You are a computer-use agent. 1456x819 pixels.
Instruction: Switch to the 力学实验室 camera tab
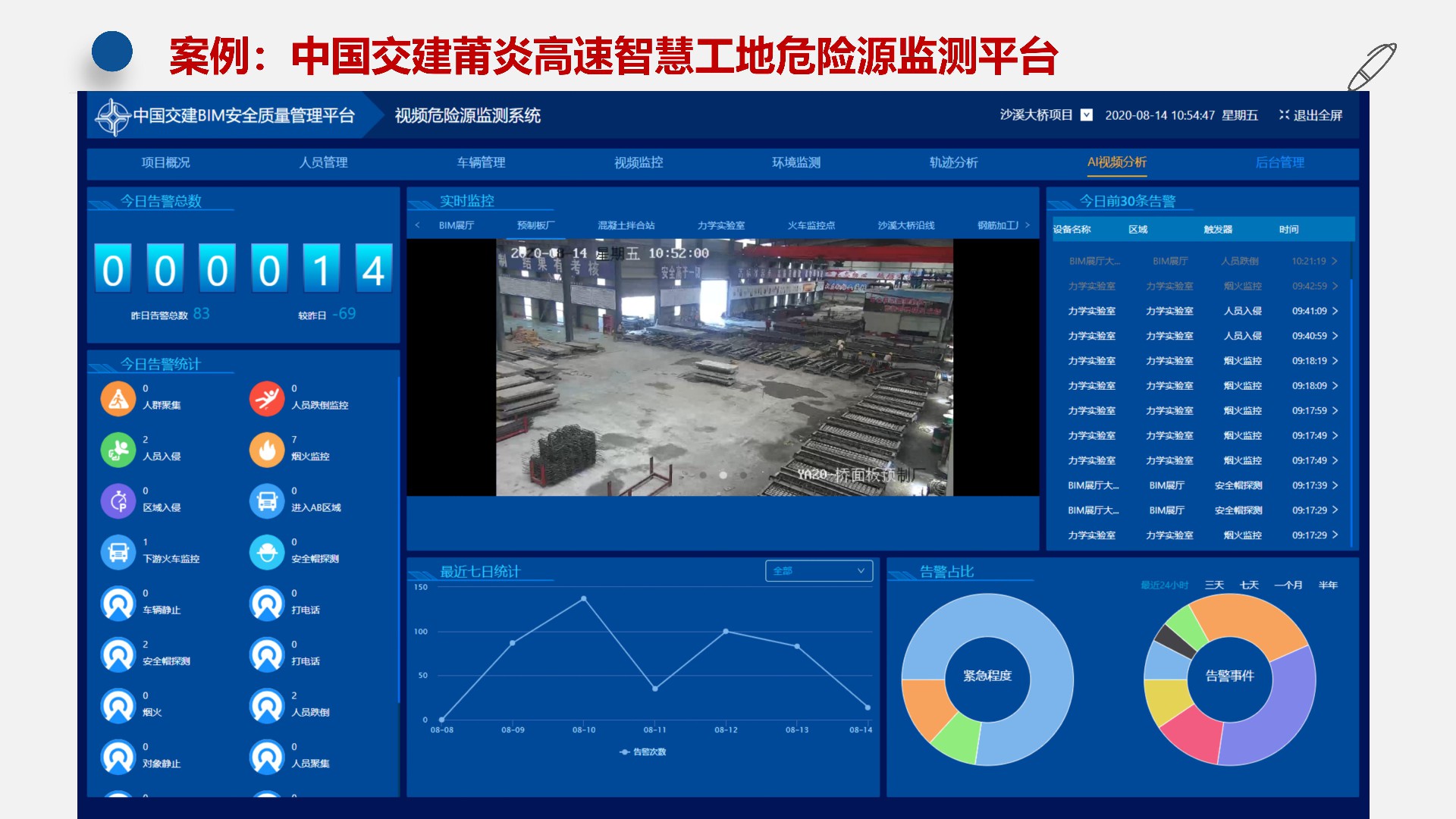(x=721, y=225)
